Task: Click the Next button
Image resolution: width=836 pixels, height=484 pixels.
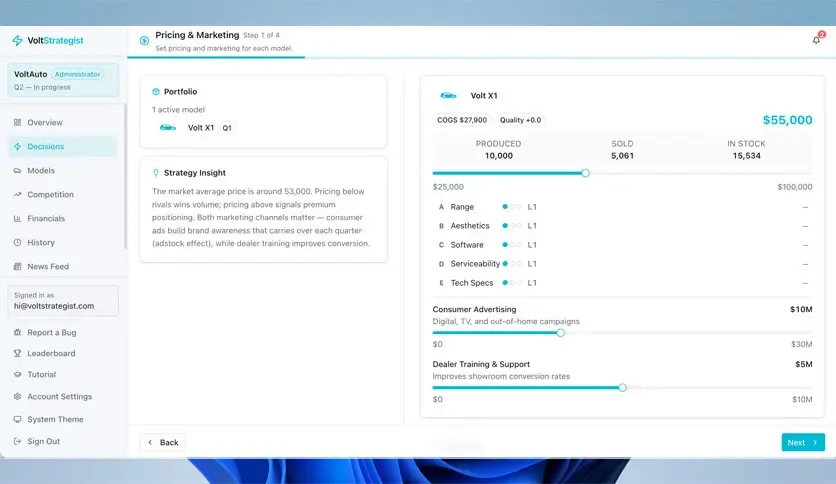Action: [x=803, y=442]
